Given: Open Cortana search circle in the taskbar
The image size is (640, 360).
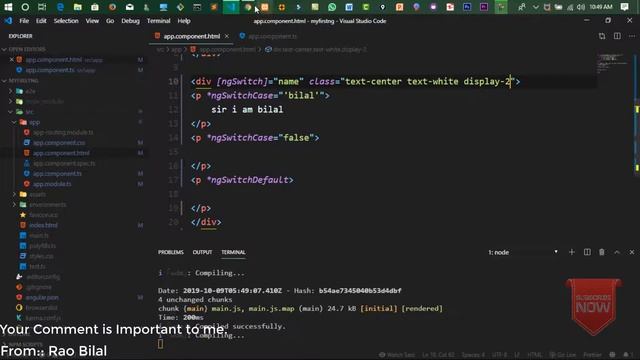Looking at the screenshot, I should [x=25, y=7].
